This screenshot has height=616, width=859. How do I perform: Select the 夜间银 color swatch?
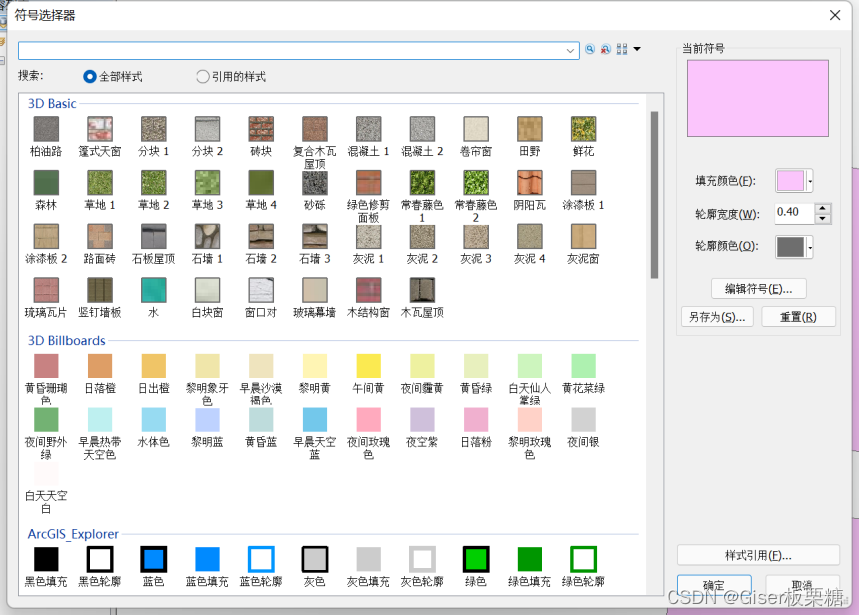pyautogui.click(x=583, y=419)
